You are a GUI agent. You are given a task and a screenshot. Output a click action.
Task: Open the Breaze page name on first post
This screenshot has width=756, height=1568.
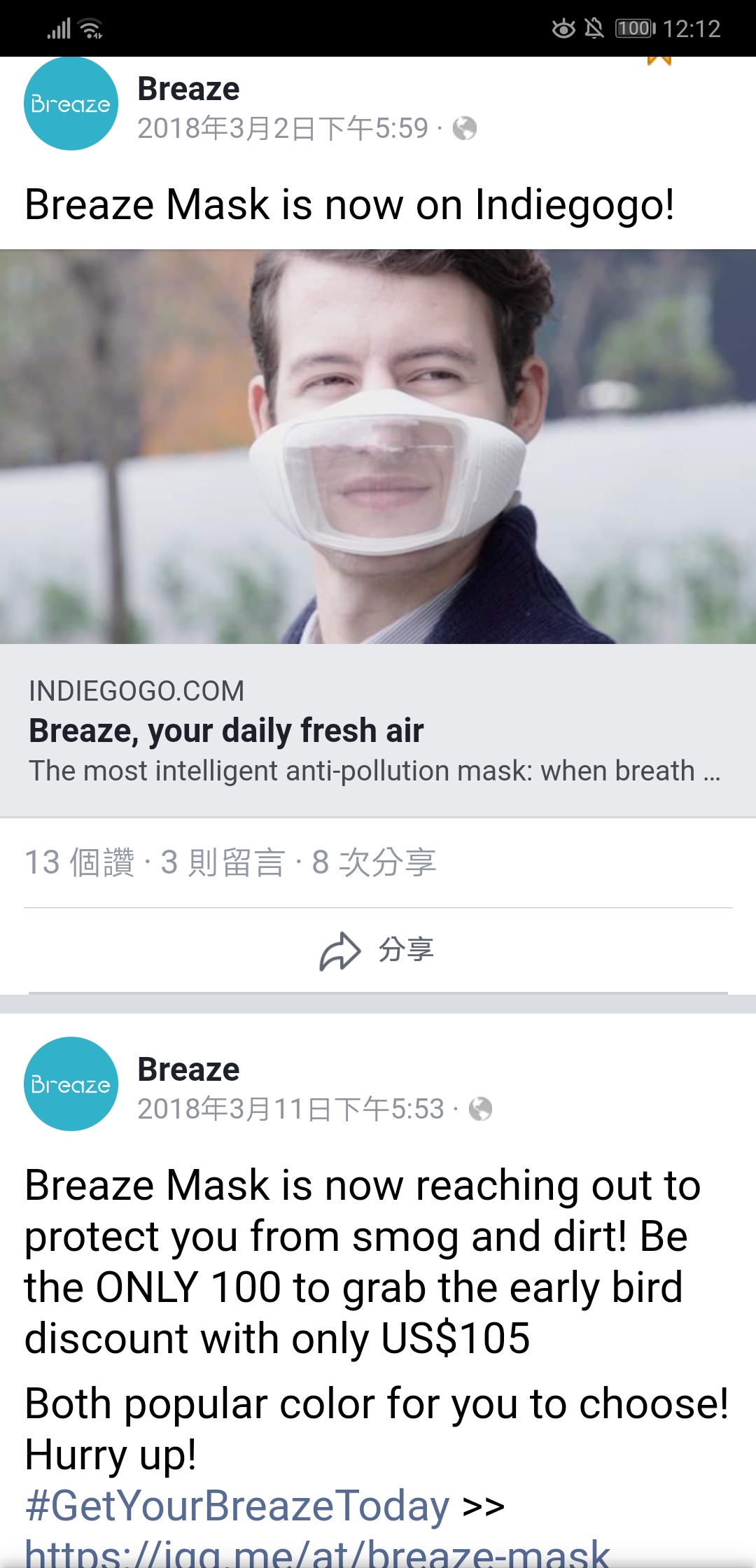(x=188, y=89)
